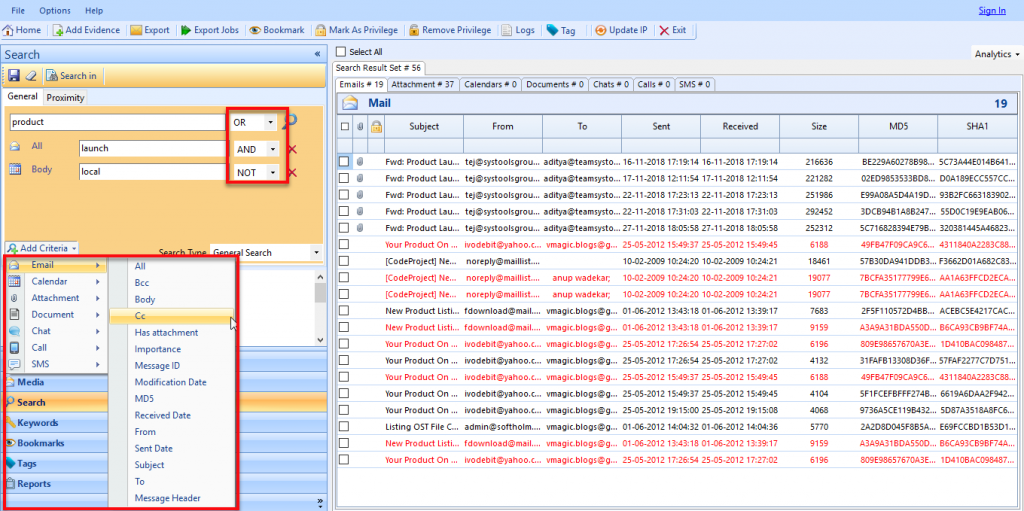Click the Sign In link
The width and height of the screenshot is (1024, 511).
992,10
